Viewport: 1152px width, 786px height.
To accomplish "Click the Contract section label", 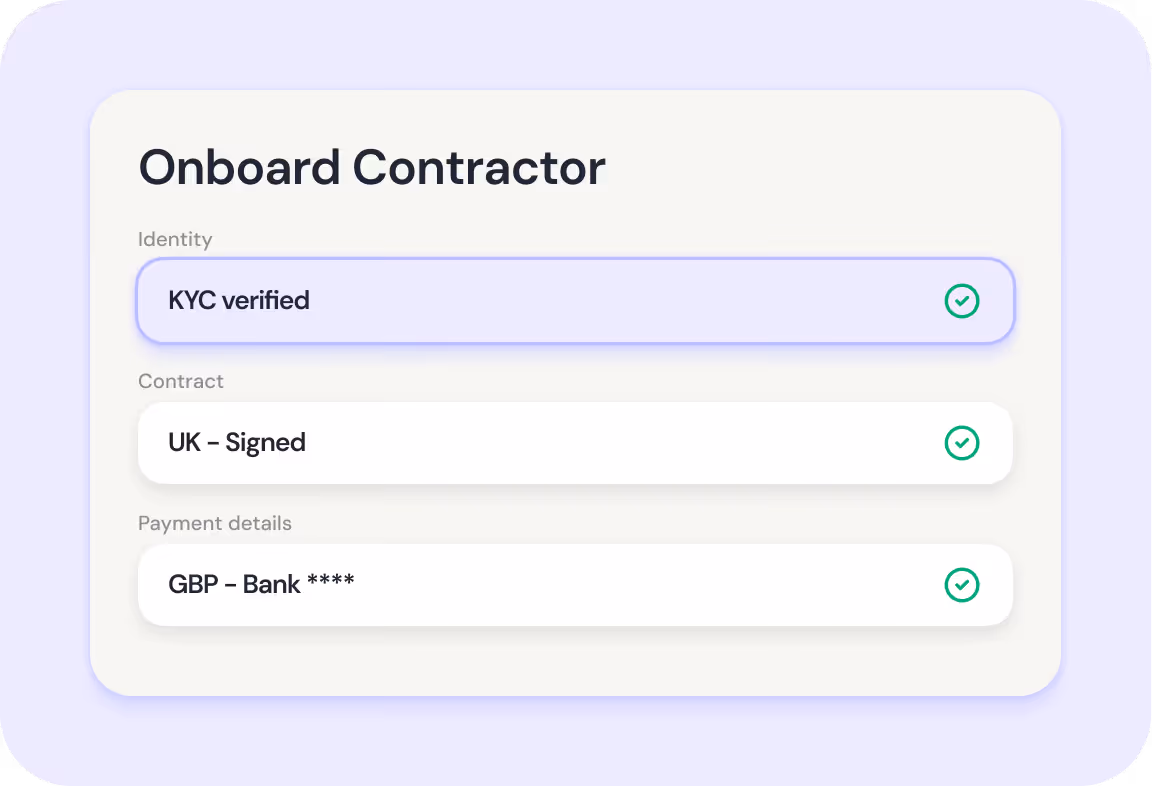I will (x=181, y=381).
